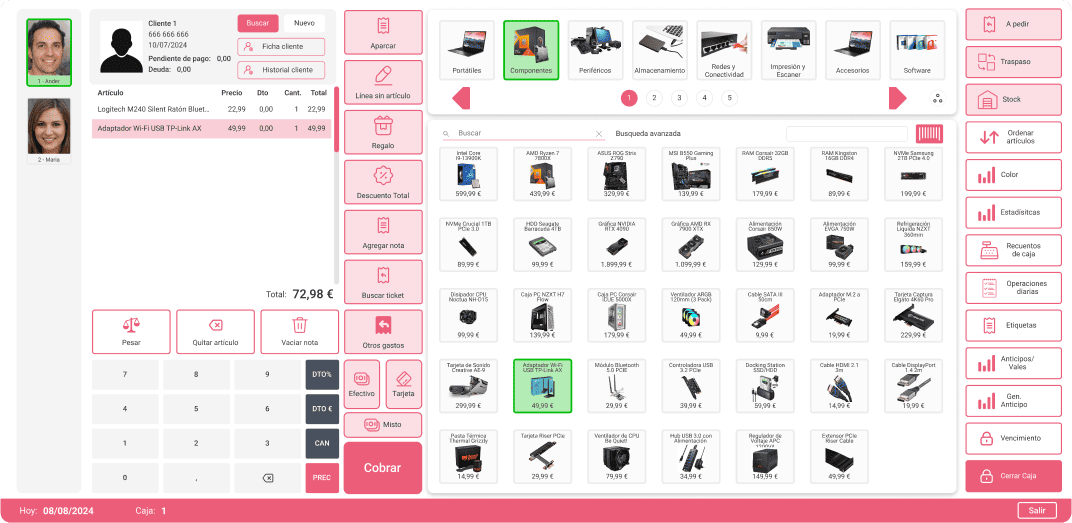Screen dimensions: 1072x523
Task: Open Color option
Action: coord(1013,174)
